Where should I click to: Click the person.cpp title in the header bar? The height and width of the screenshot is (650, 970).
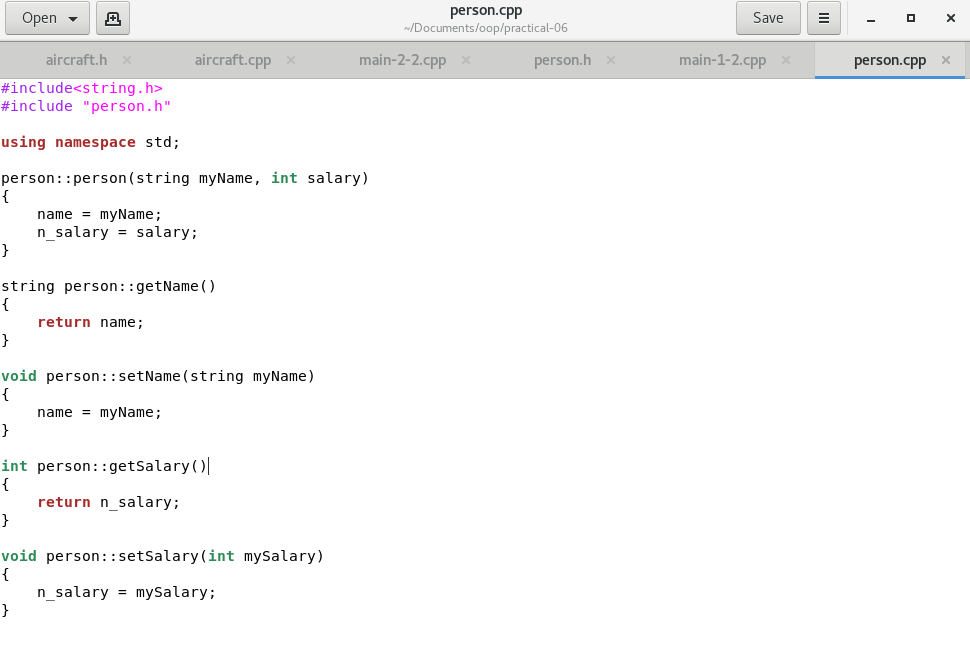point(485,10)
